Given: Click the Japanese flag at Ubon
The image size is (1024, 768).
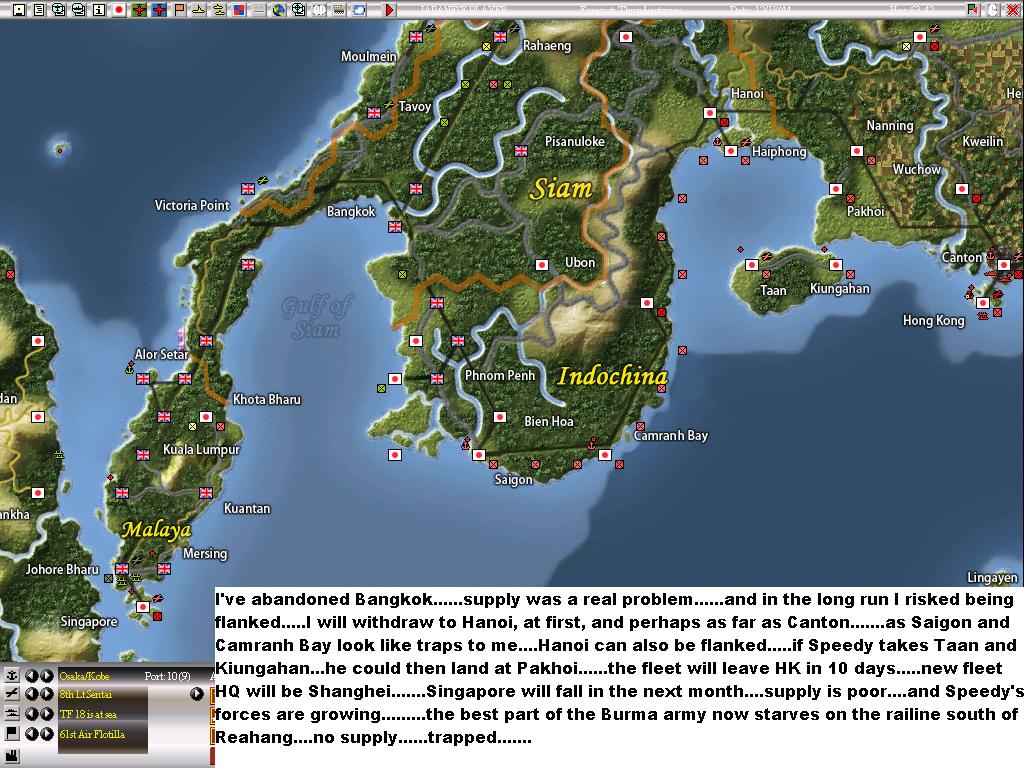Looking at the screenshot, I should (541, 264).
